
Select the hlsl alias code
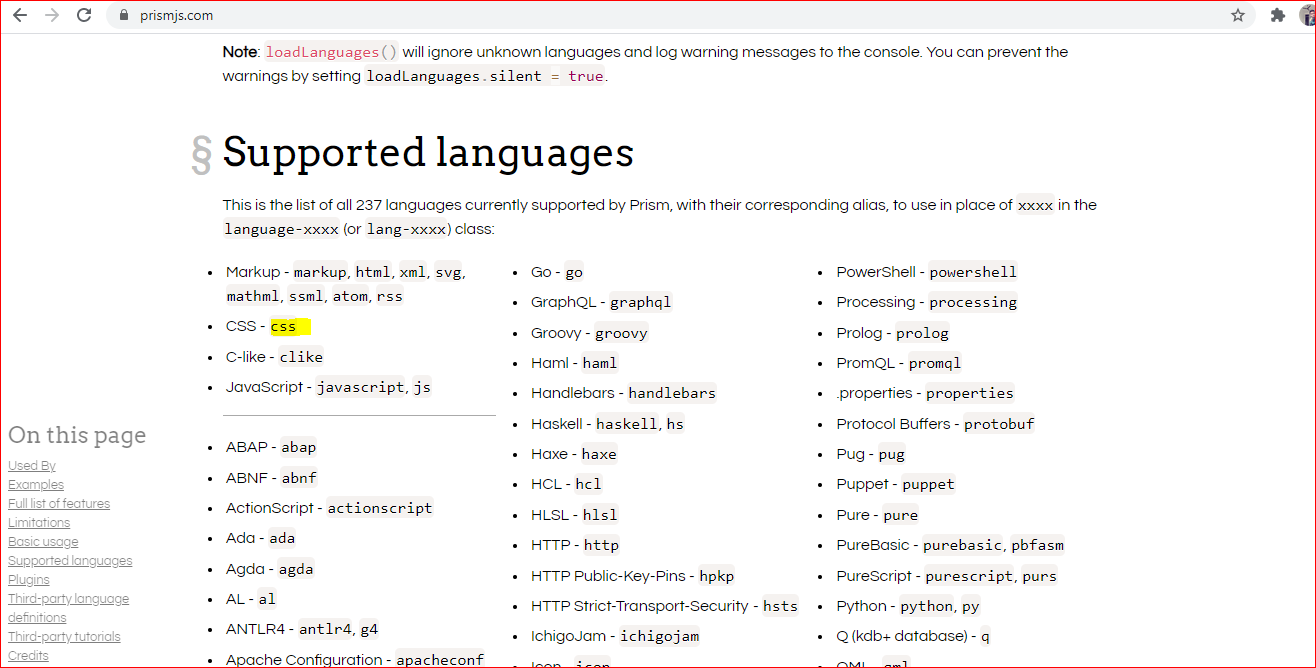pyautogui.click(x=600, y=515)
